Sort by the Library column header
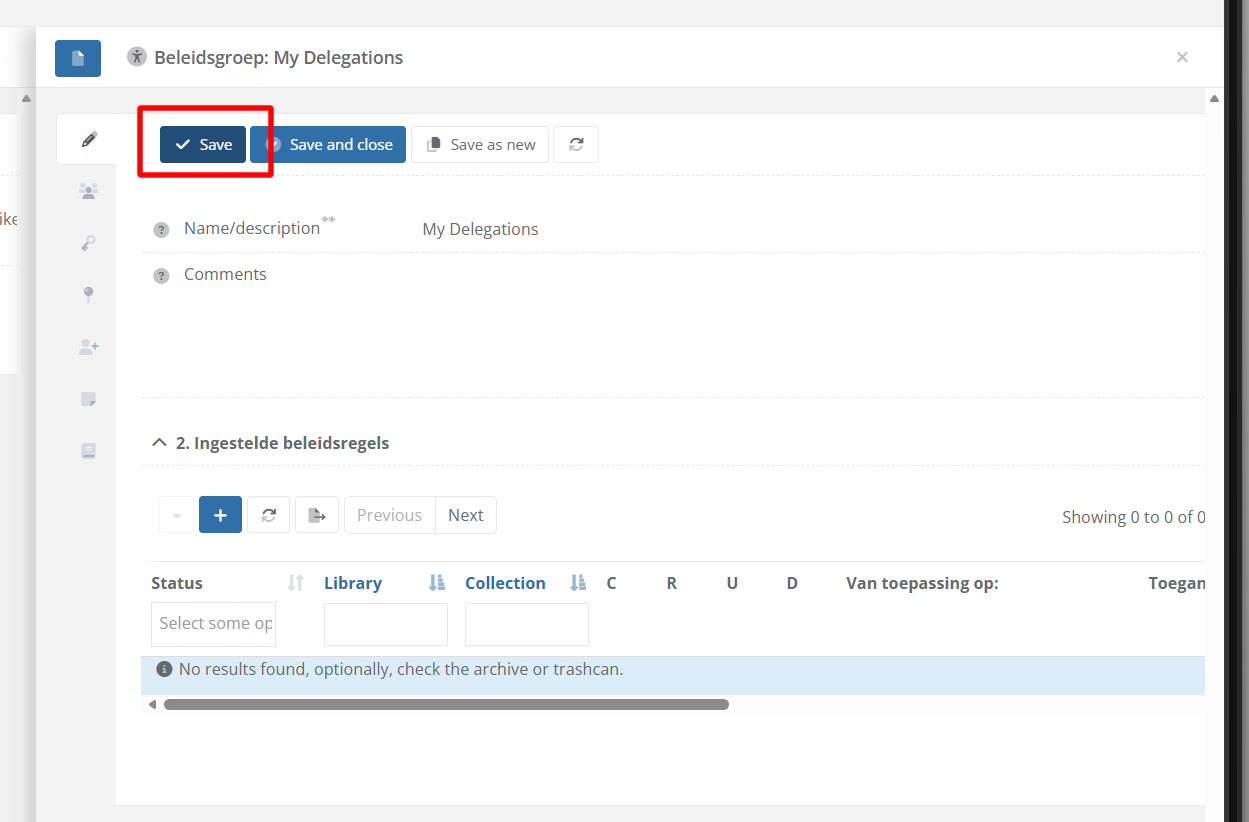 353,583
